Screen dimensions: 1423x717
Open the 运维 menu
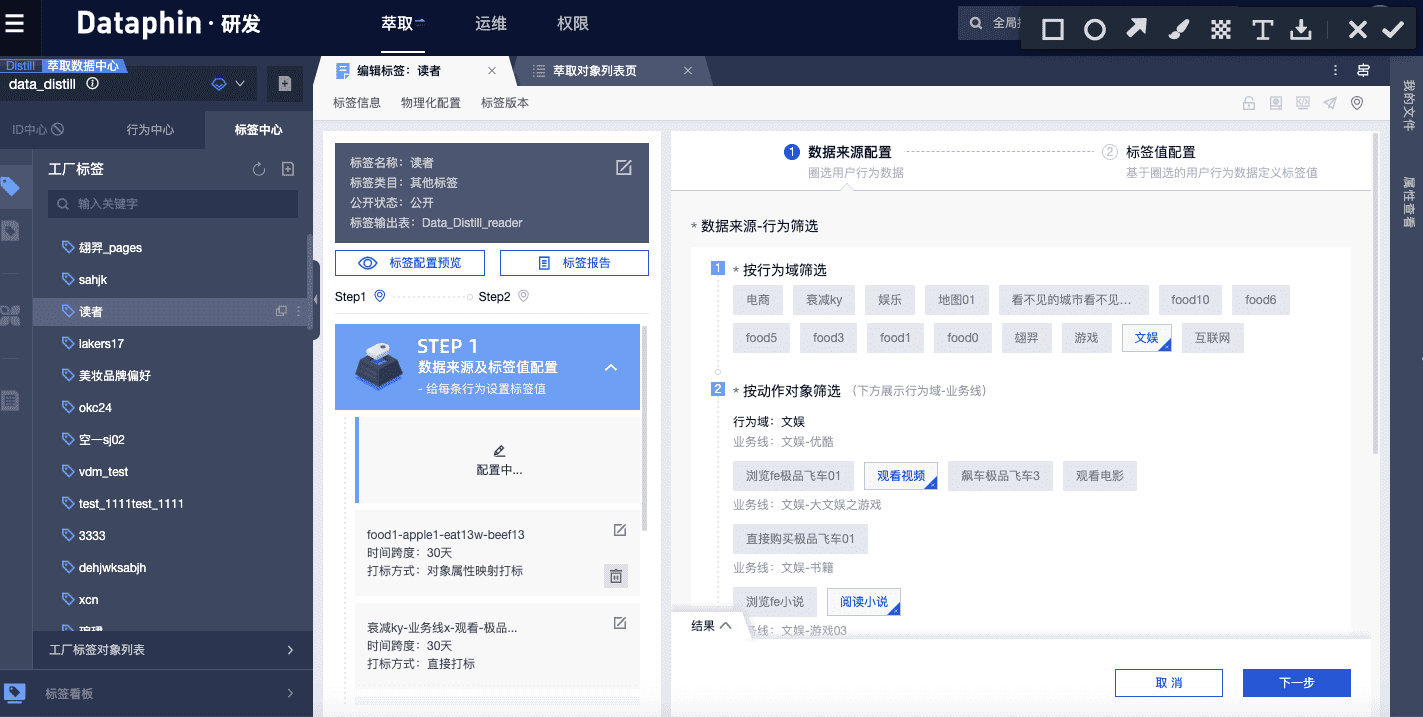[491, 23]
